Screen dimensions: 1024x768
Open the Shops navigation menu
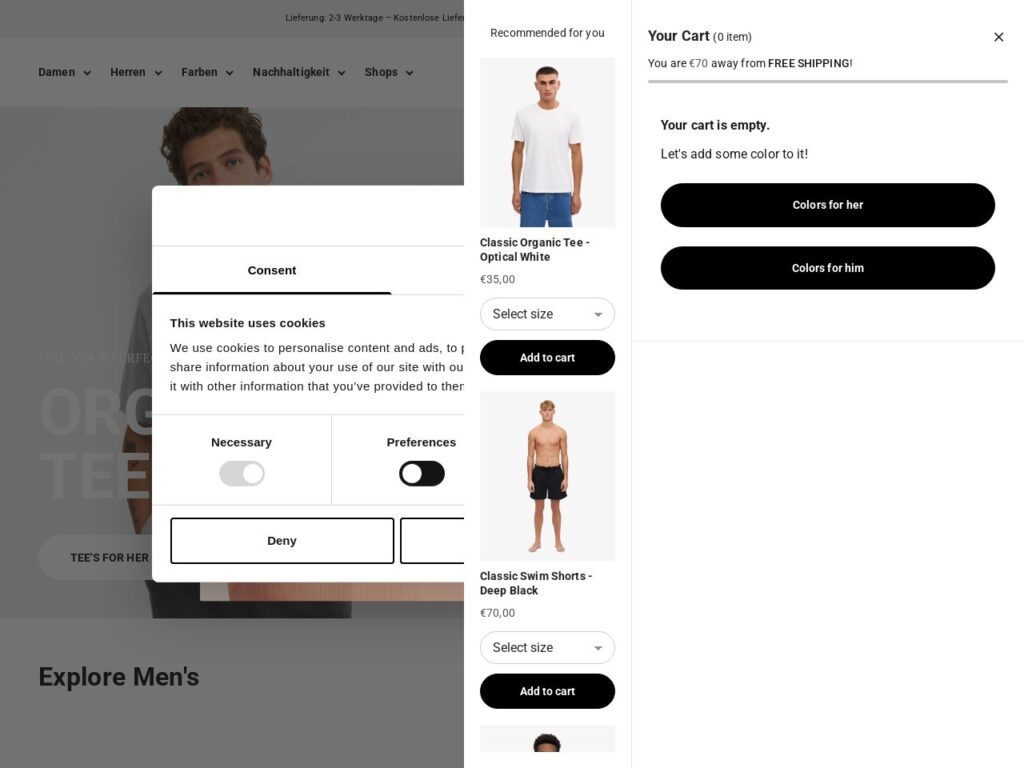tap(389, 72)
